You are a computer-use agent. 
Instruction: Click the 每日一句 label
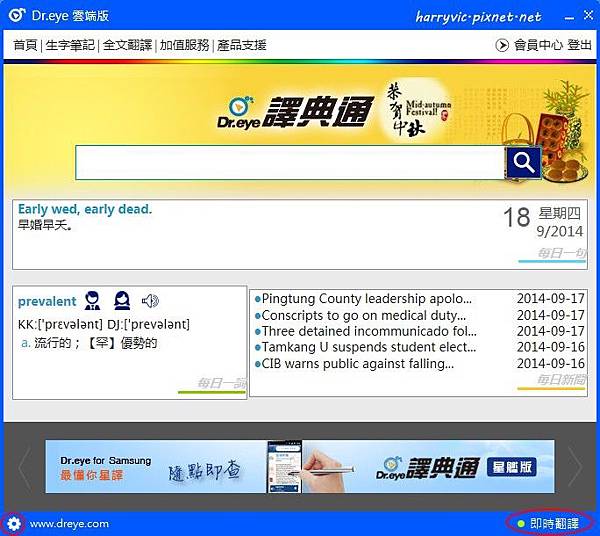pos(561,253)
